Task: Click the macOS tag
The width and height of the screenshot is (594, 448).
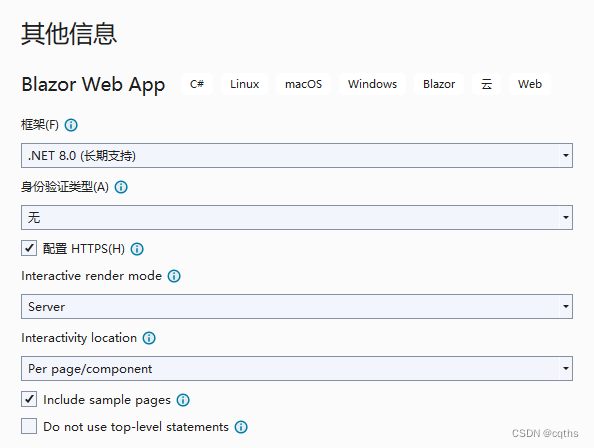Action: click(x=303, y=84)
